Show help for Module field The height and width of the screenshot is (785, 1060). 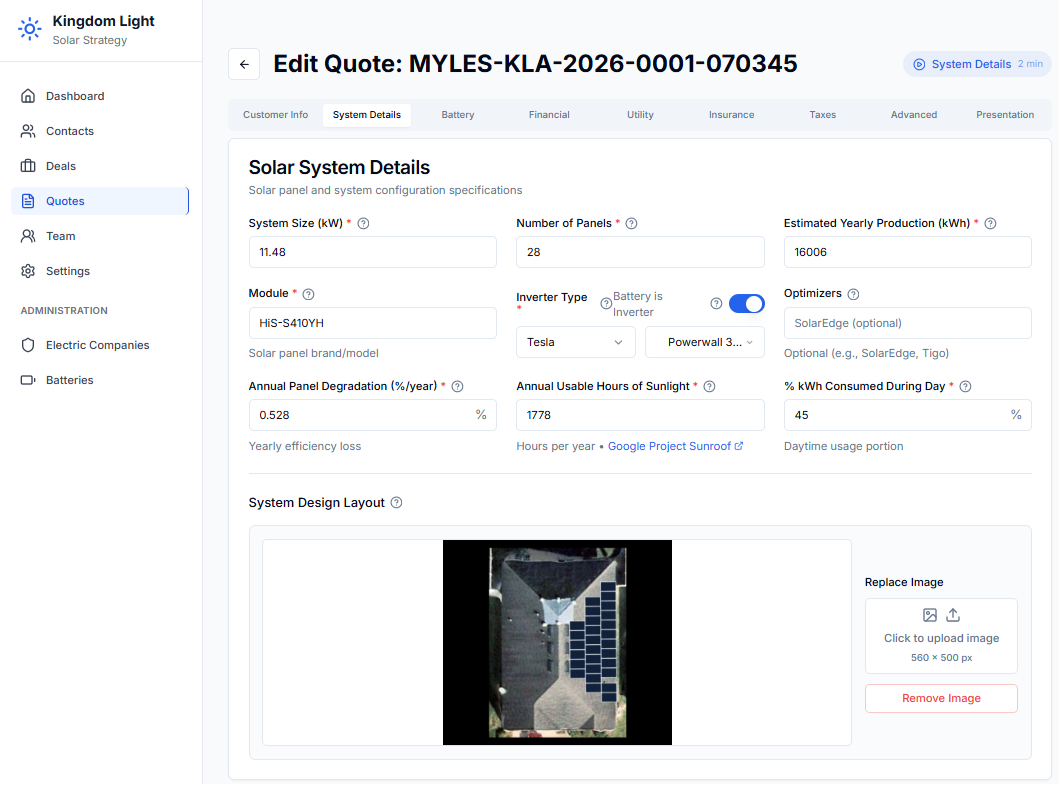tap(308, 294)
